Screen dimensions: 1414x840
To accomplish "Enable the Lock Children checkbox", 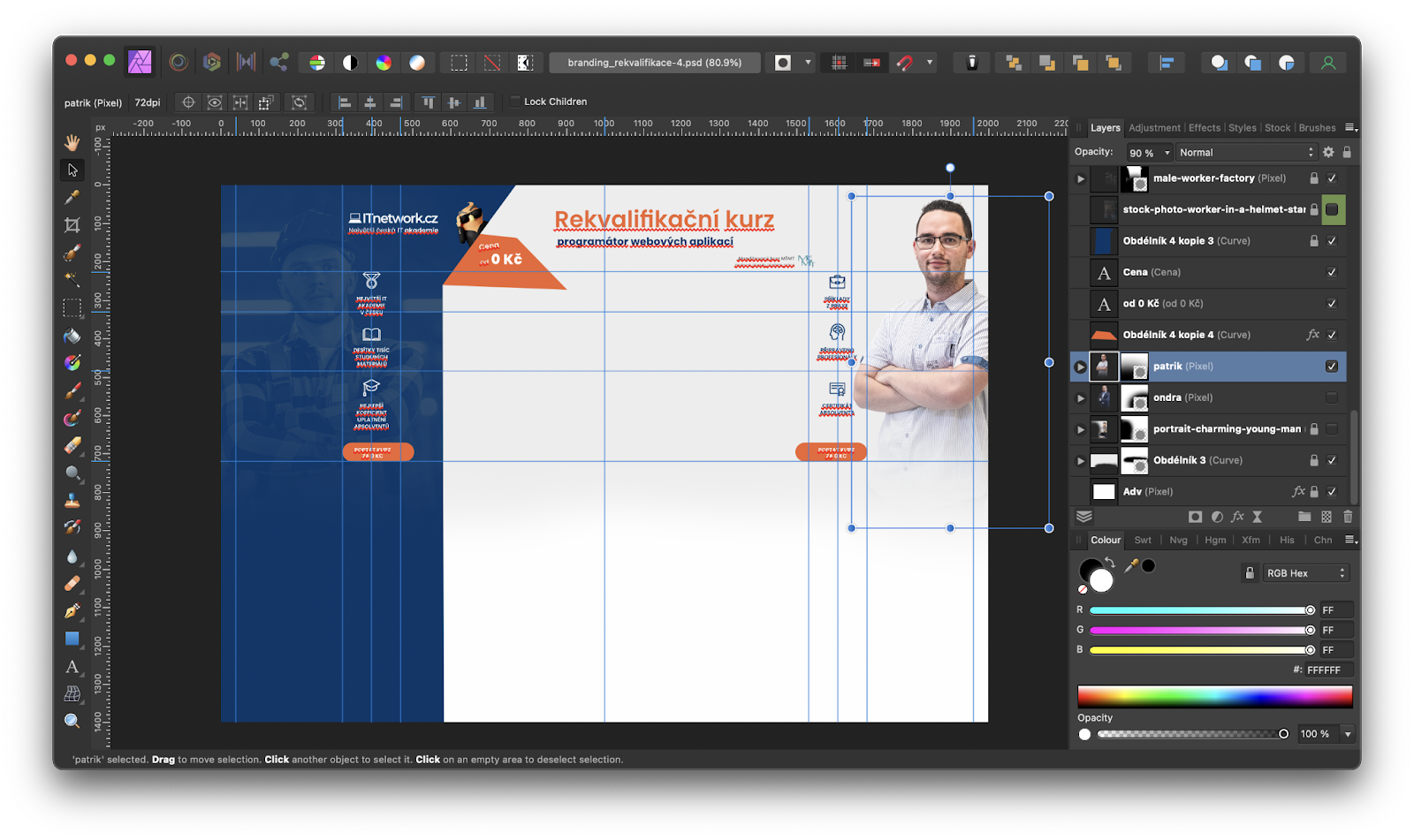I will [515, 102].
